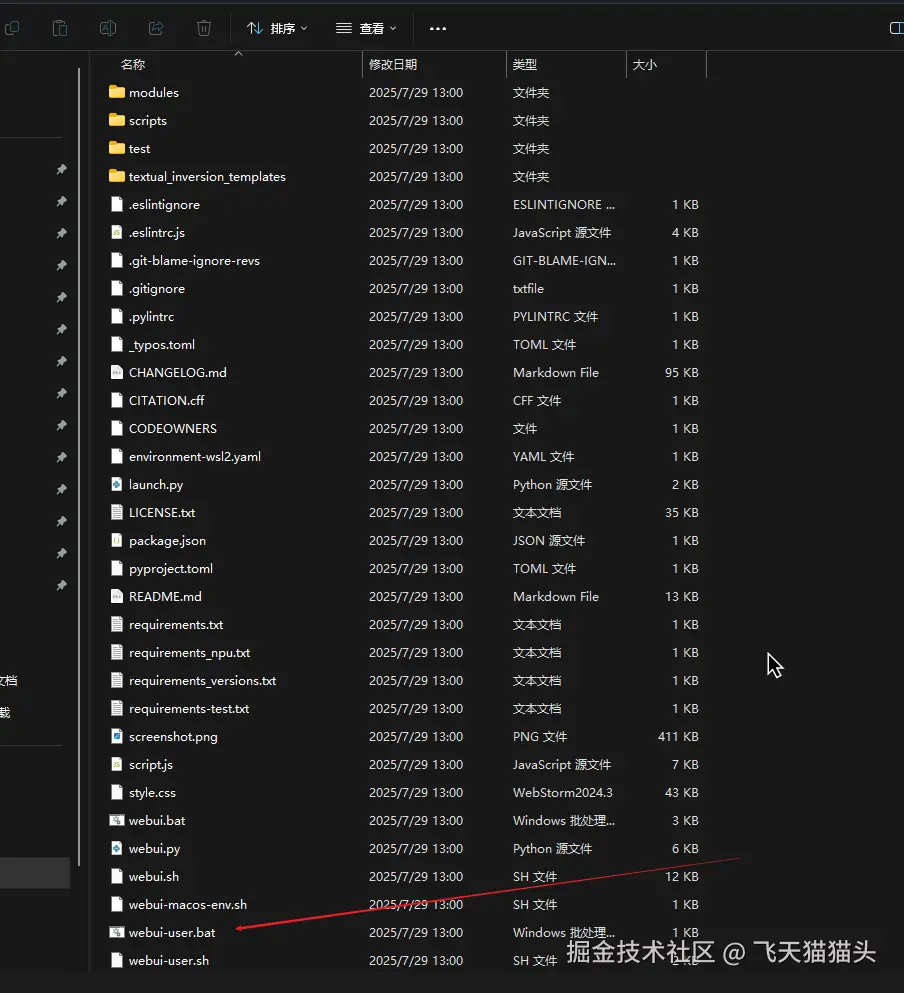Click the LICENSE.txt text file icon

[x=117, y=512]
